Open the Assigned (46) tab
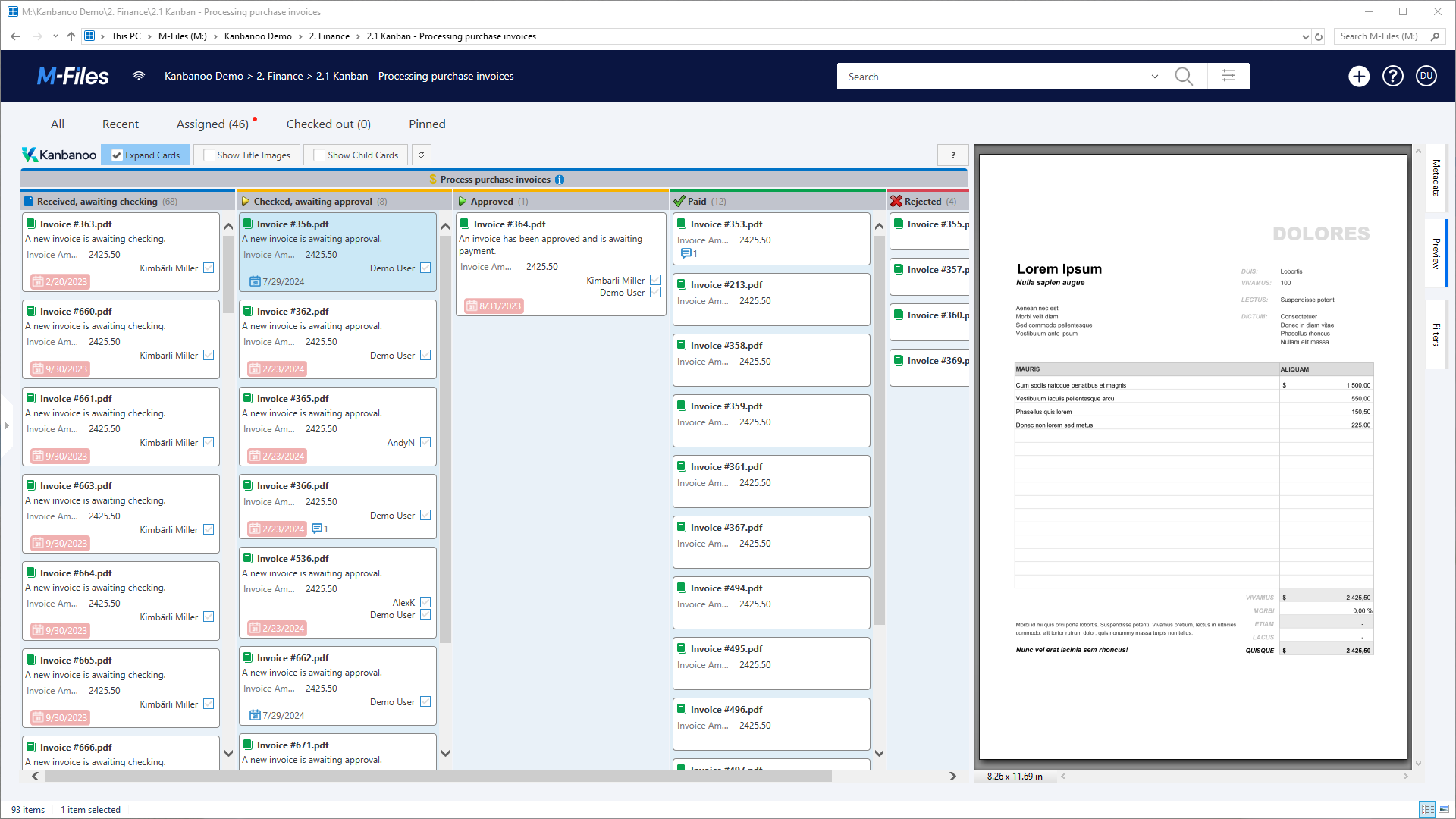This screenshot has width=1456, height=819. pos(212,124)
